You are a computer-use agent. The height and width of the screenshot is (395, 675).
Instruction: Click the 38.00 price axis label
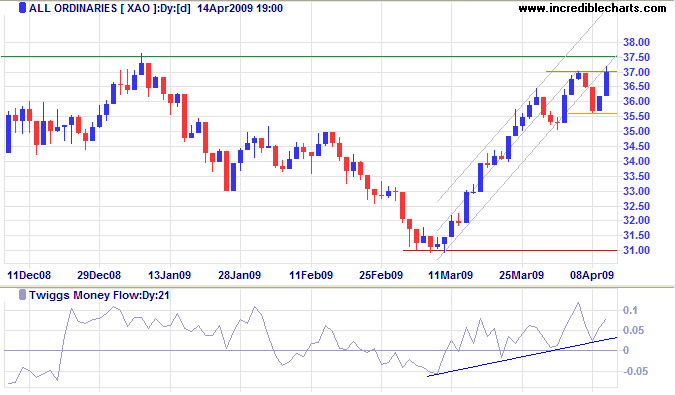coord(636,42)
